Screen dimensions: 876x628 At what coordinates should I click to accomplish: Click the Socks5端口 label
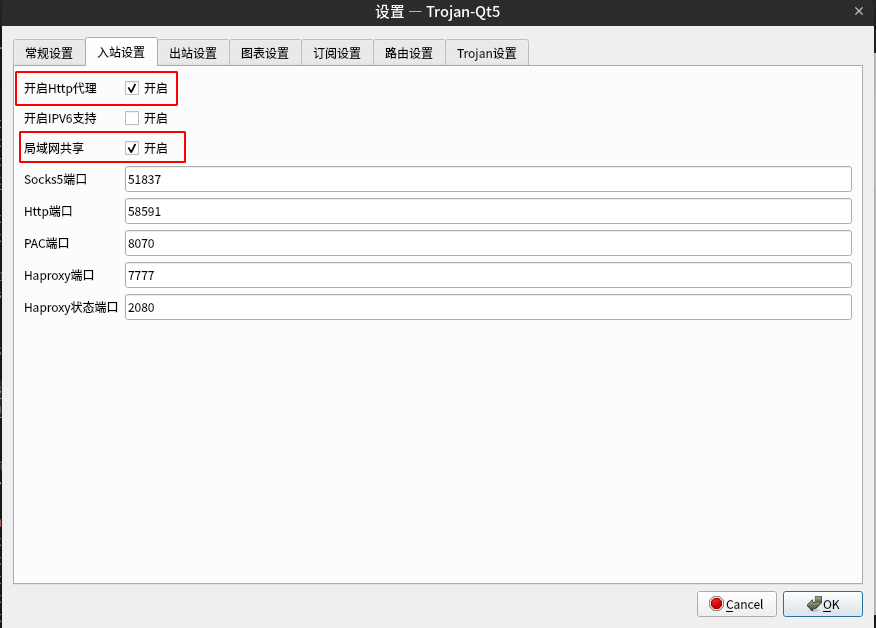click(x=55, y=179)
